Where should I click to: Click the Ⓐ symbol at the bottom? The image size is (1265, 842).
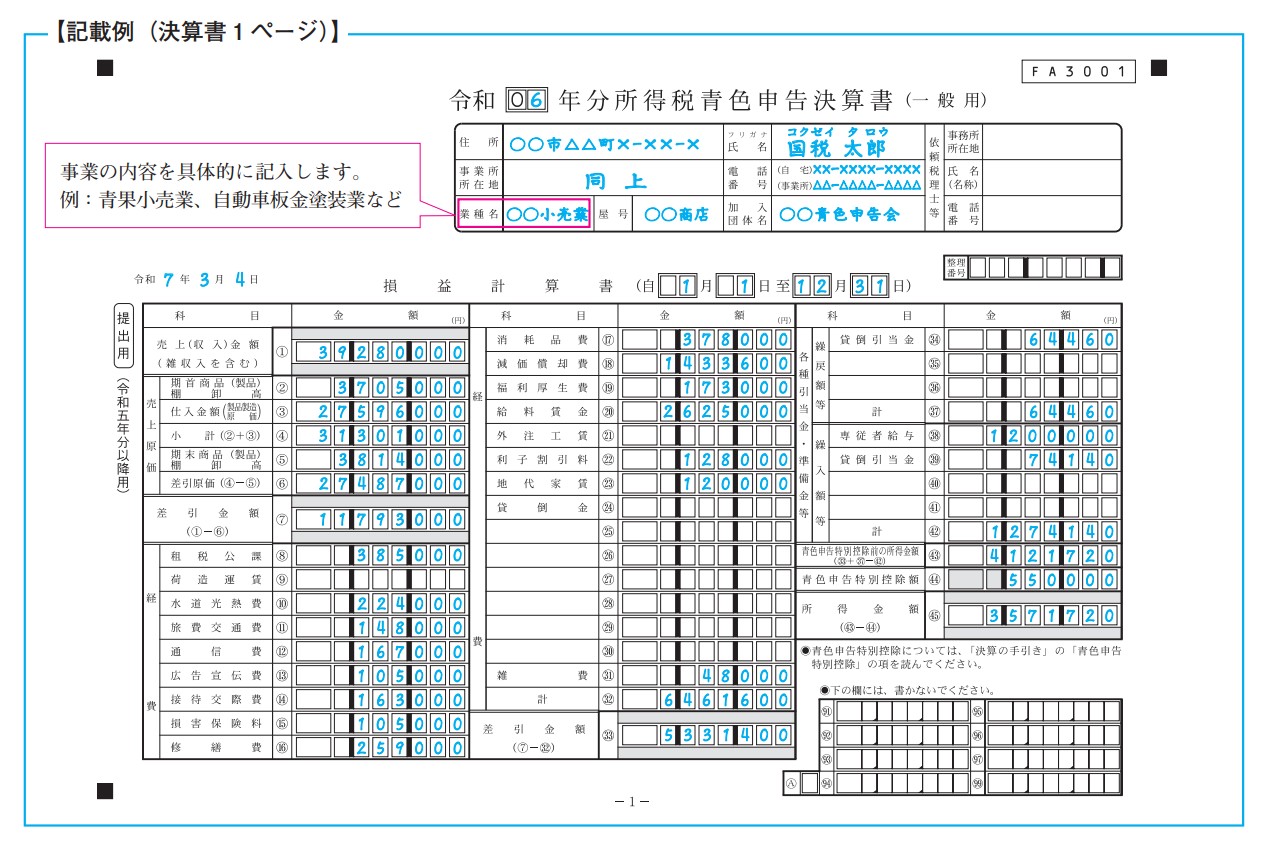pos(791,783)
